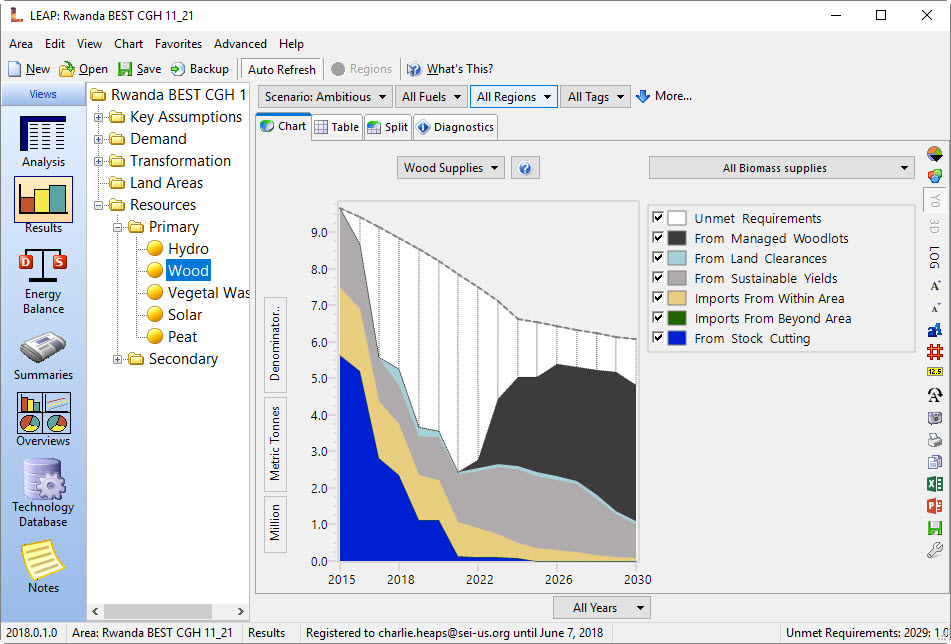Switch to the Split tab
This screenshot has width=951, height=644.
point(388,127)
